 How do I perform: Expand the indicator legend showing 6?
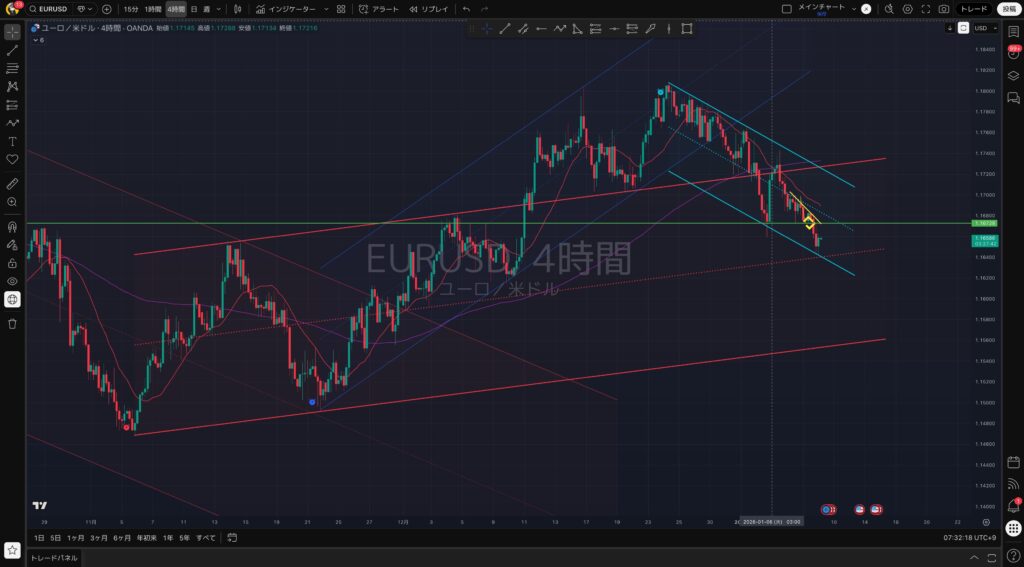click(x=37, y=40)
